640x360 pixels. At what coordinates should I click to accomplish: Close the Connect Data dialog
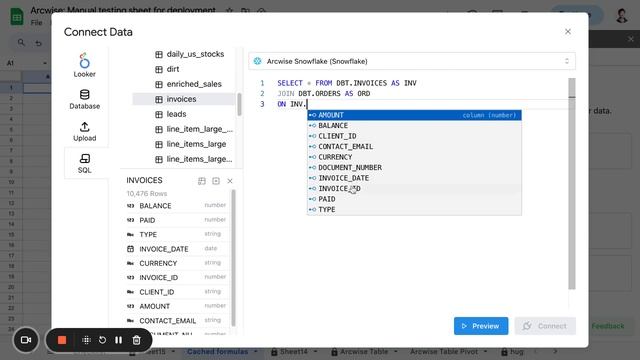[x=568, y=31]
